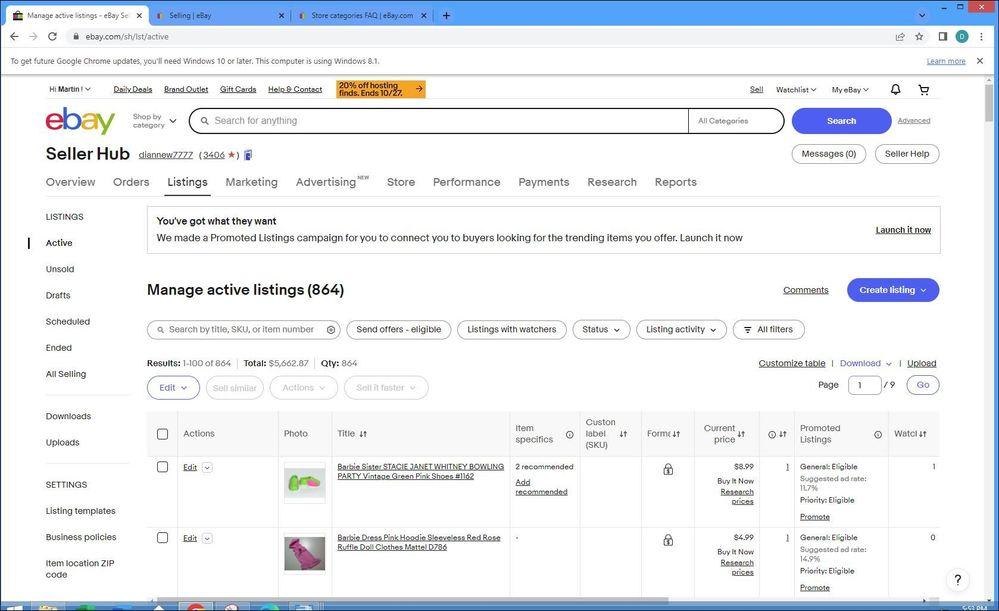Click the blue Search button
999x611 pixels.
click(841, 120)
